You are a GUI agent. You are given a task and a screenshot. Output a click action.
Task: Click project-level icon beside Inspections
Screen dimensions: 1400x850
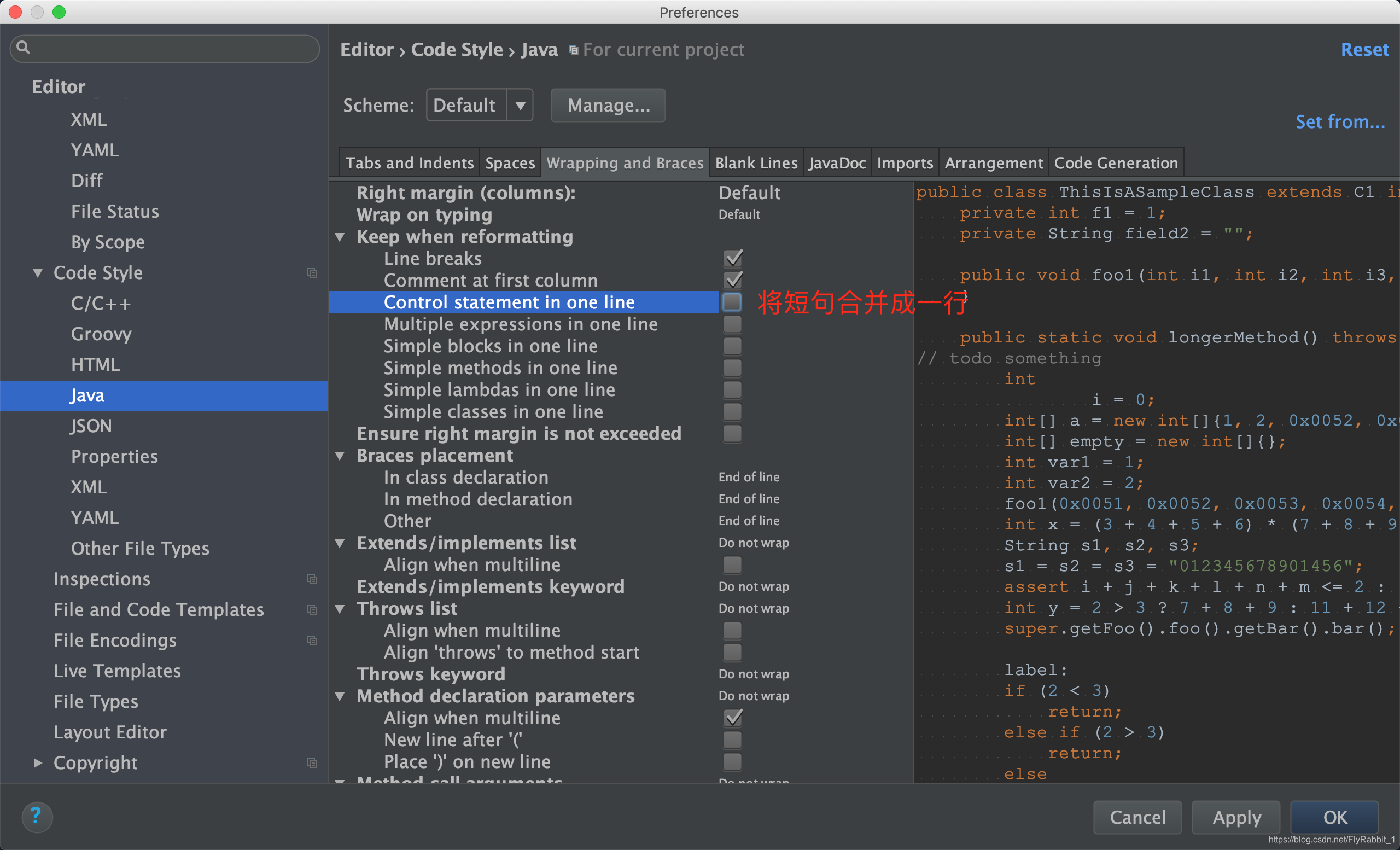pos(312,579)
